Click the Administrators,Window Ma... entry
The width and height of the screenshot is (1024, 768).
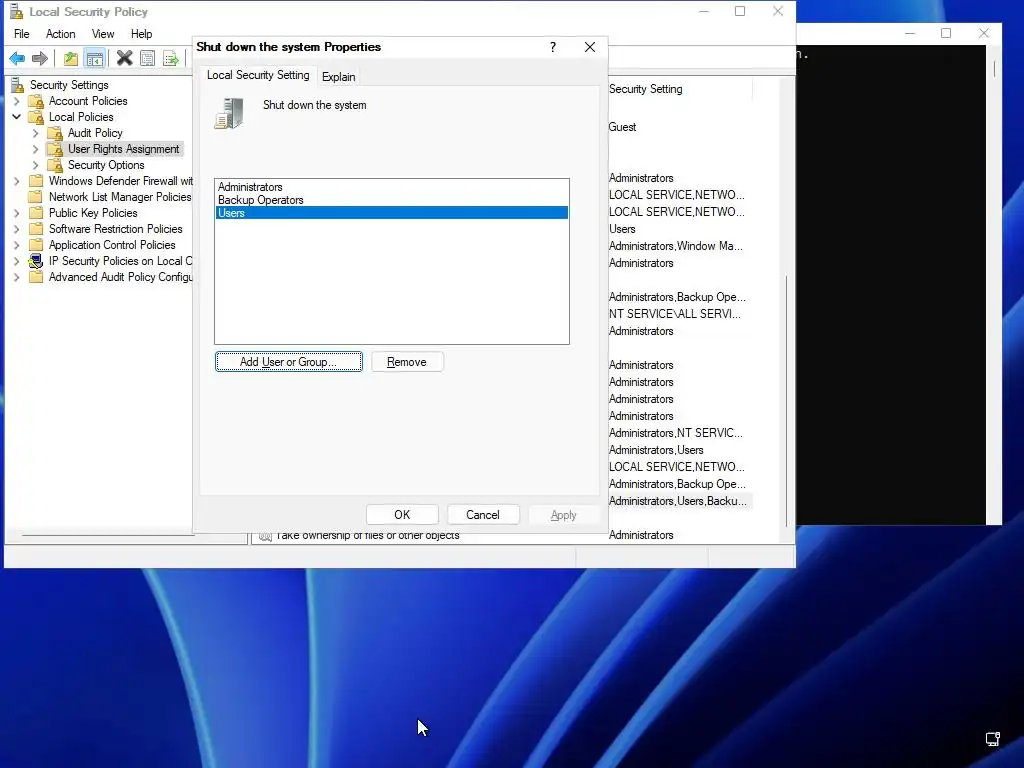click(x=675, y=246)
